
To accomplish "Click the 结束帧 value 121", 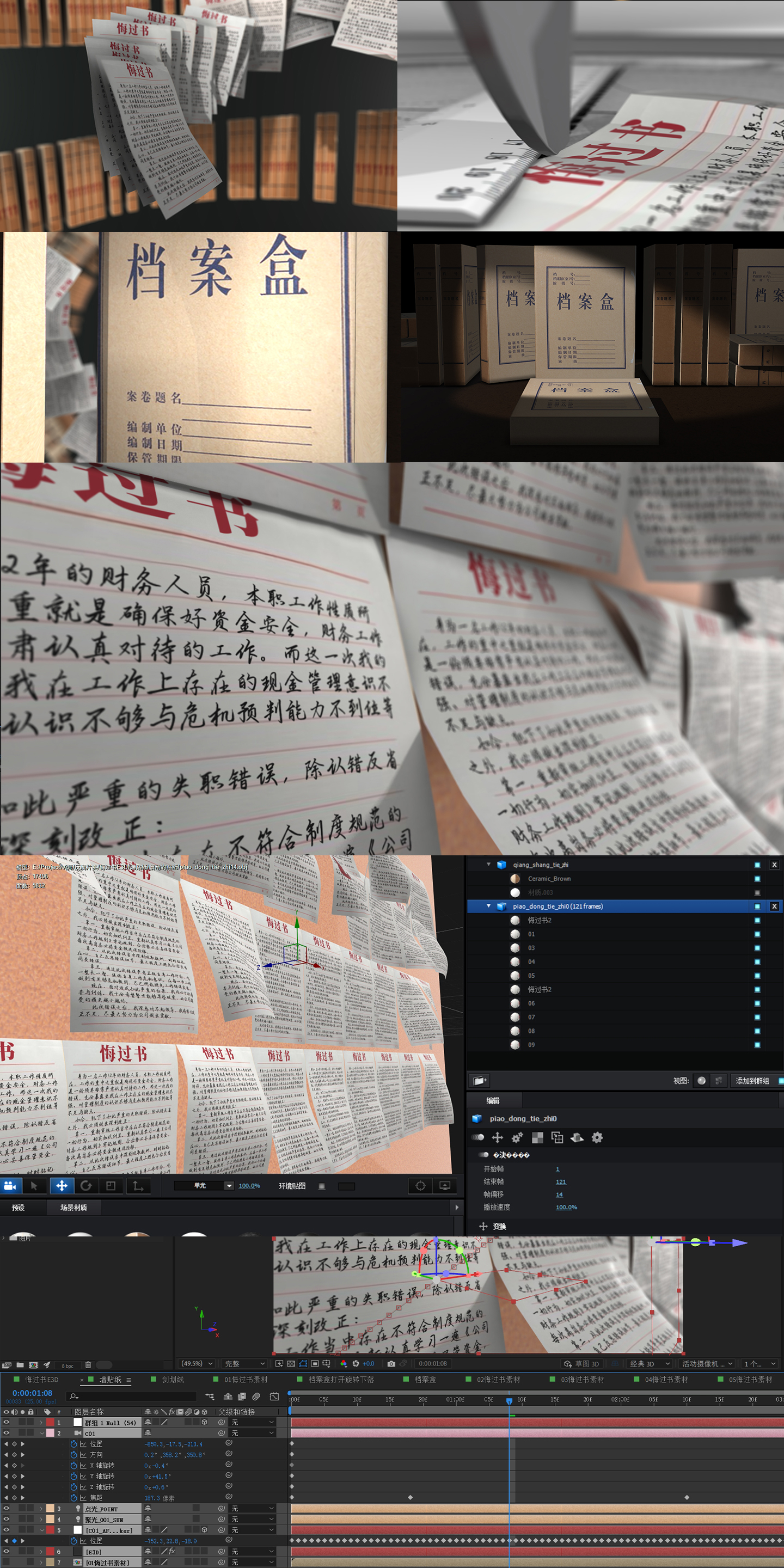I will tap(561, 1181).
